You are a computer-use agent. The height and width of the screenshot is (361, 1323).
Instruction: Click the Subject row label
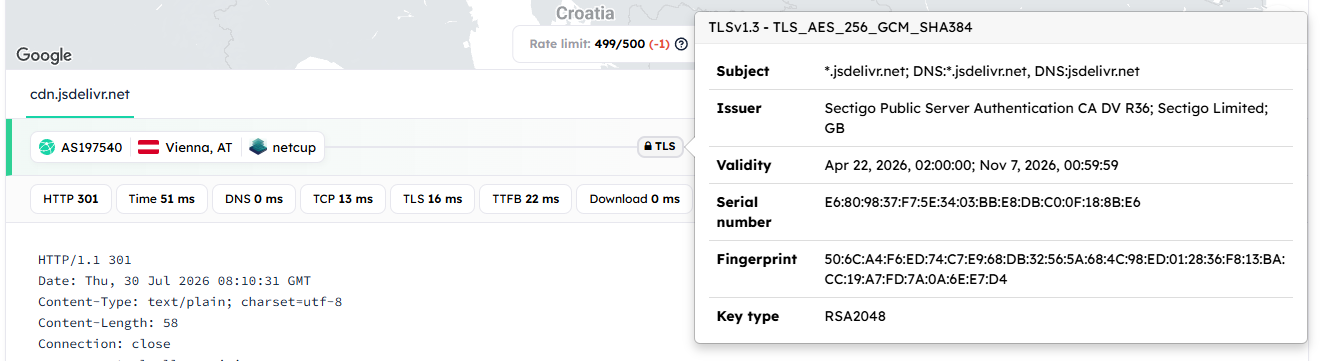click(743, 71)
